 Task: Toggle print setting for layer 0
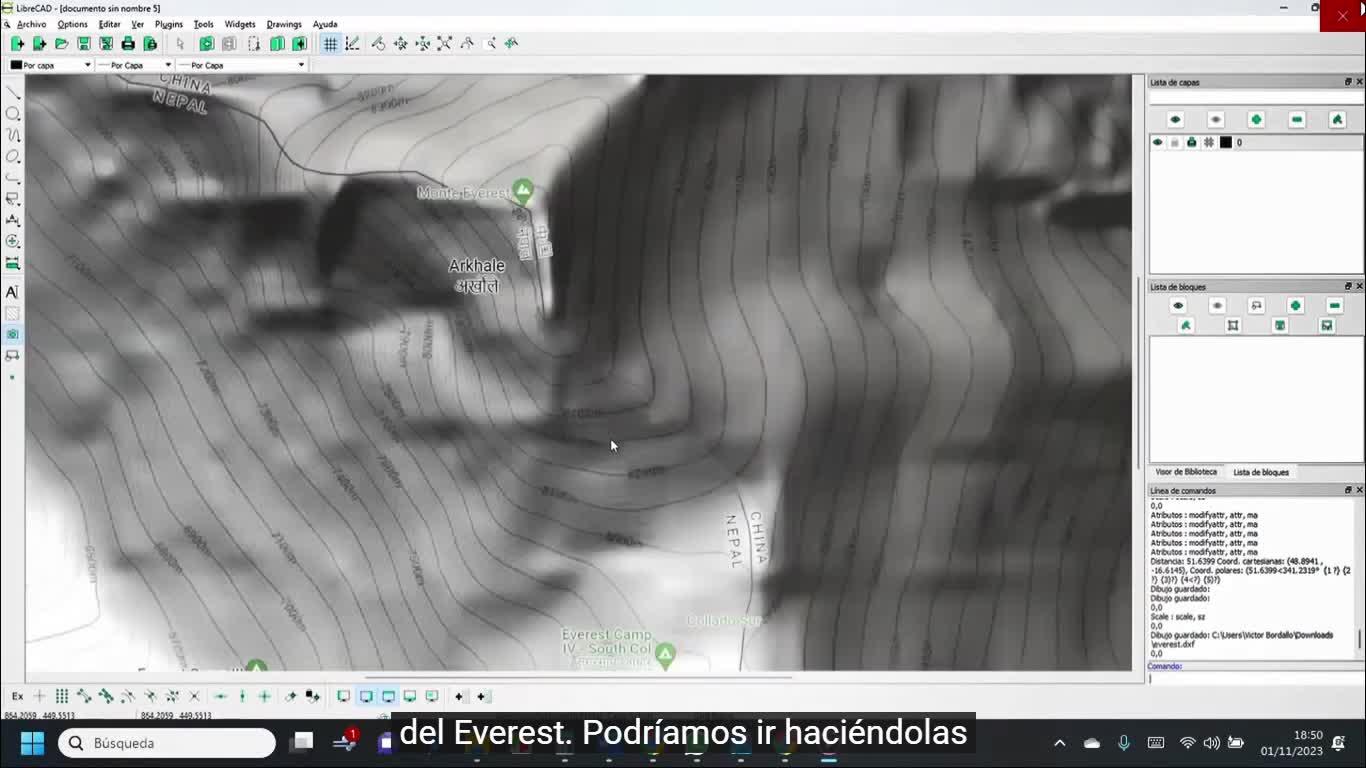click(1192, 143)
